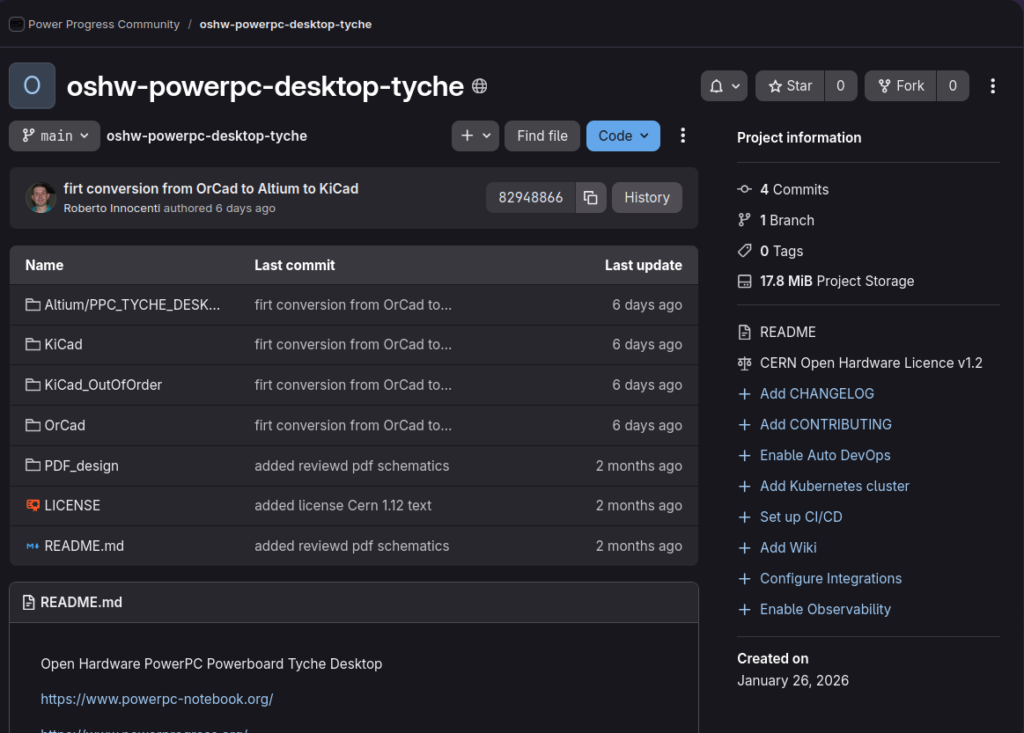Open Power Progress Community breadcrumb
Image resolution: width=1024 pixels, height=733 pixels.
tap(104, 24)
